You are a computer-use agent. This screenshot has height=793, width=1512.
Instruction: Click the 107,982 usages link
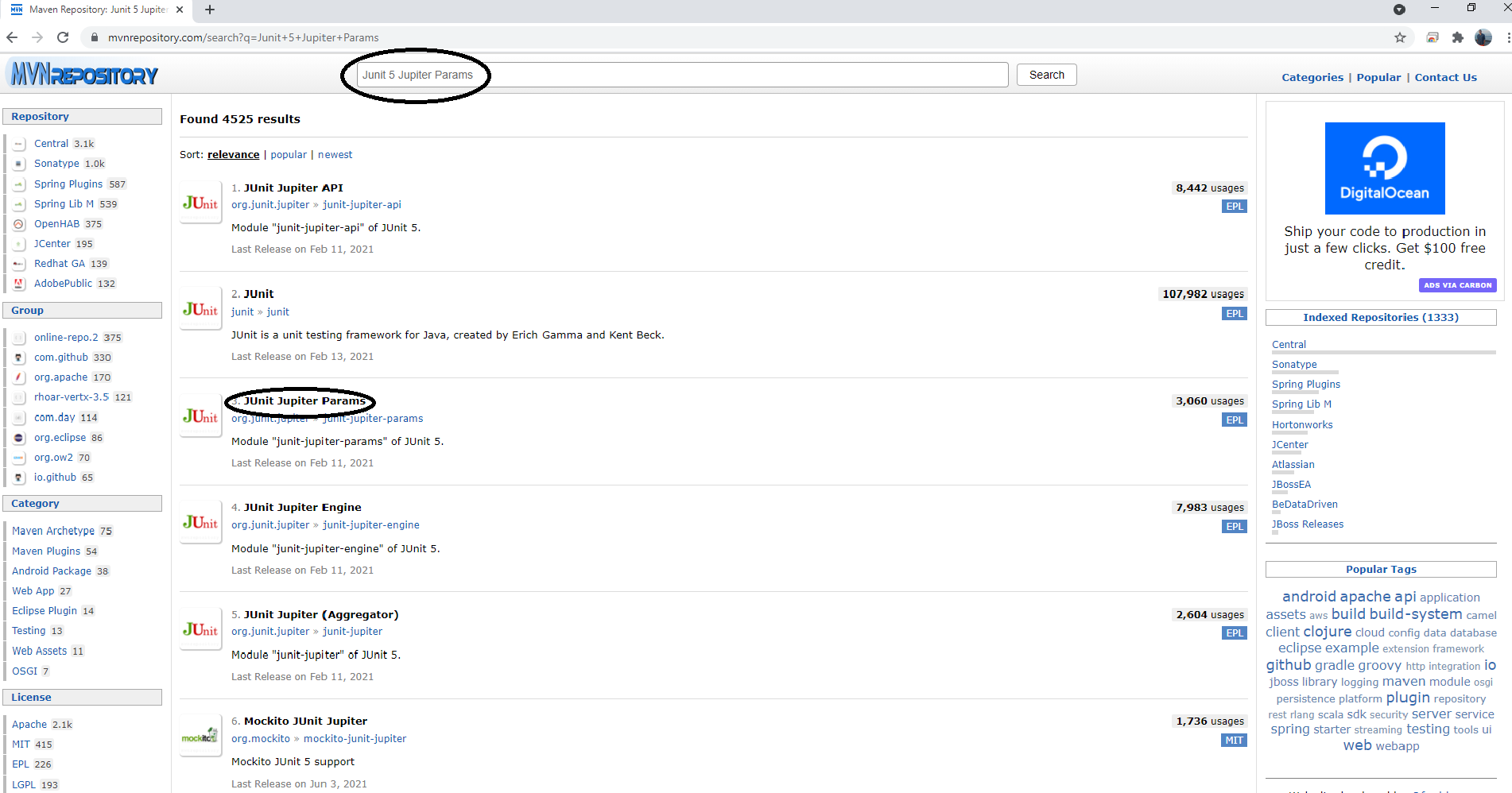tap(1203, 294)
